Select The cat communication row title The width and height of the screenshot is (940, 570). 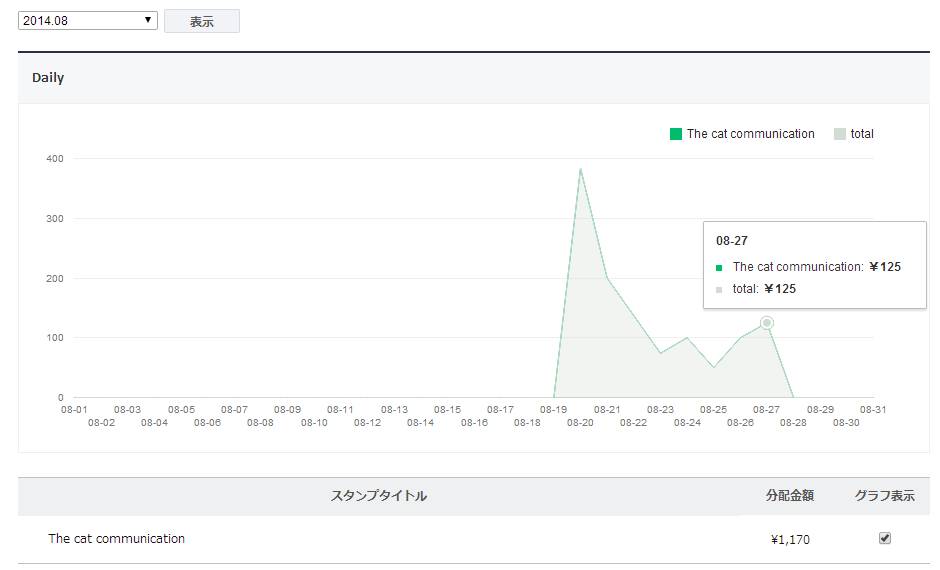coord(116,539)
